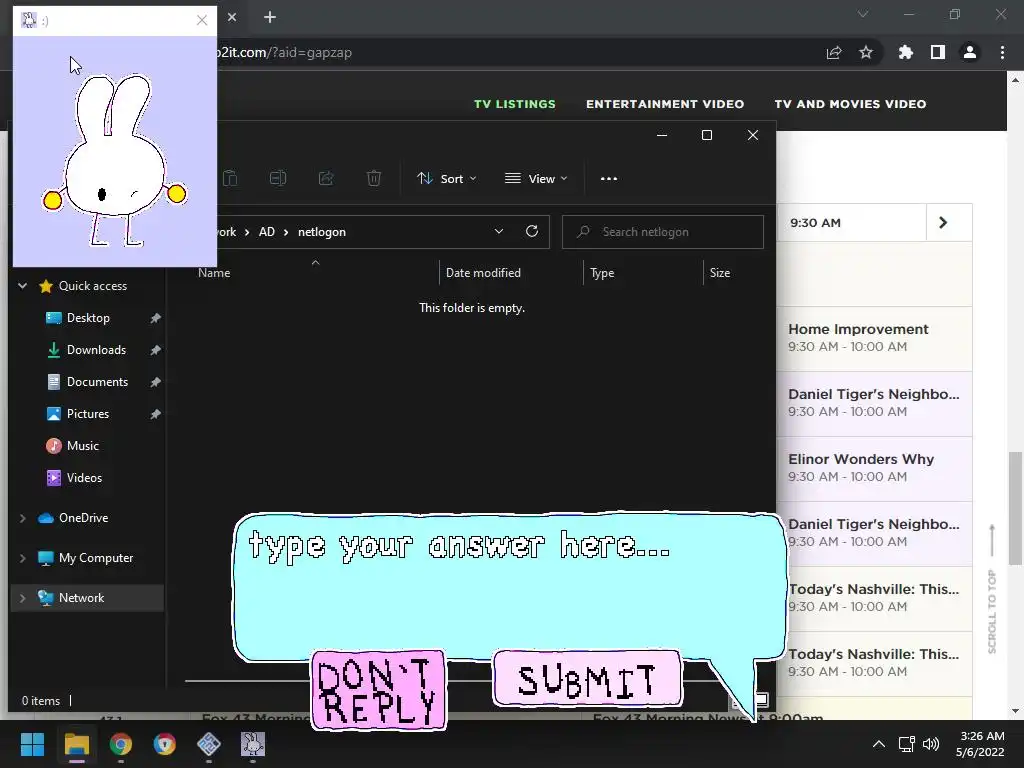The image size is (1024, 768).
Task: Refresh the netlogon folder
Action: tap(532, 231)
